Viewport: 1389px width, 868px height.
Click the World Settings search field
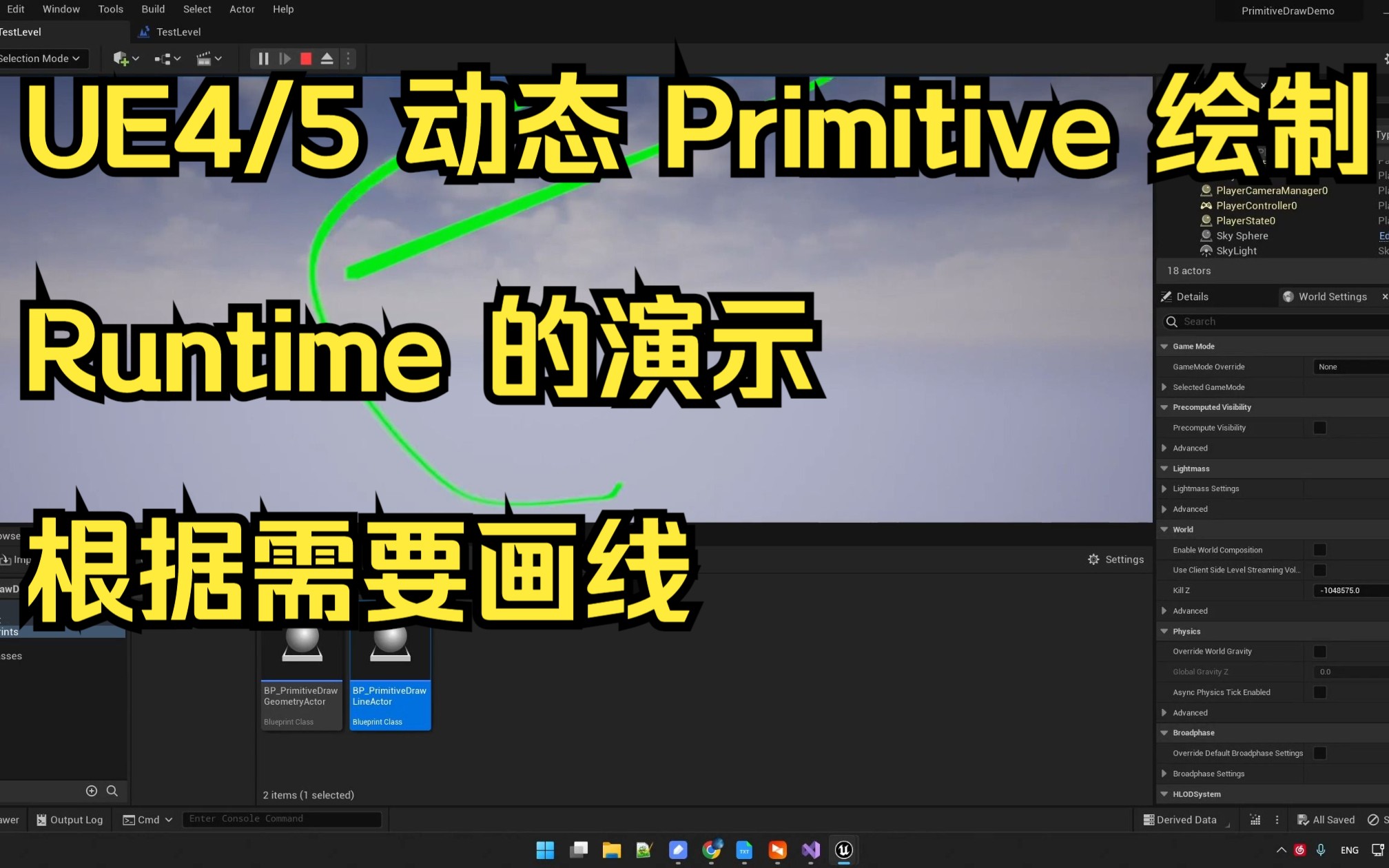click(x=1275, y=322)
